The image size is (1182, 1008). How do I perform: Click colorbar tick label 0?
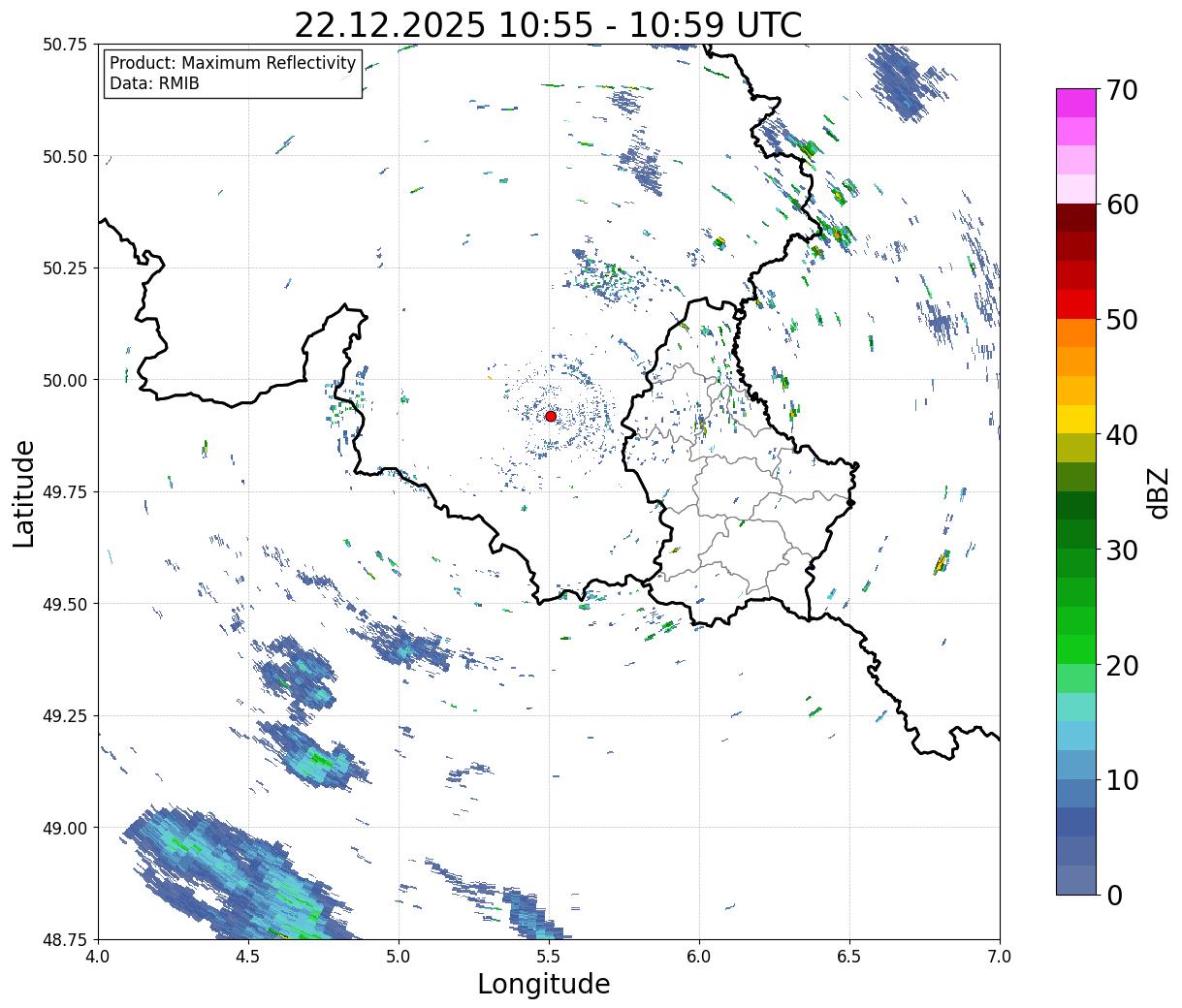tap(1114, 896)
